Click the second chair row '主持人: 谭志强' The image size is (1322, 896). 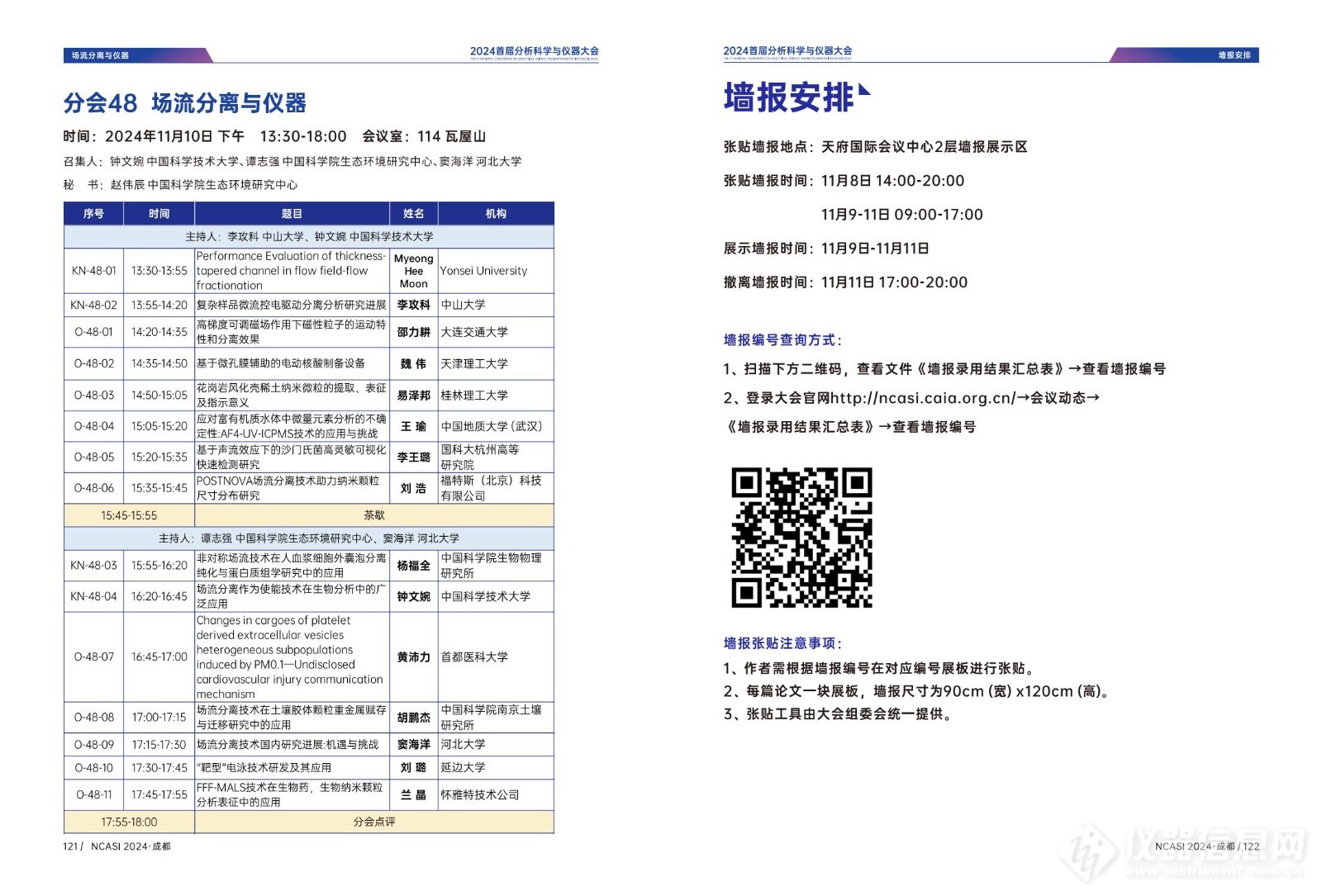point(309,538)
